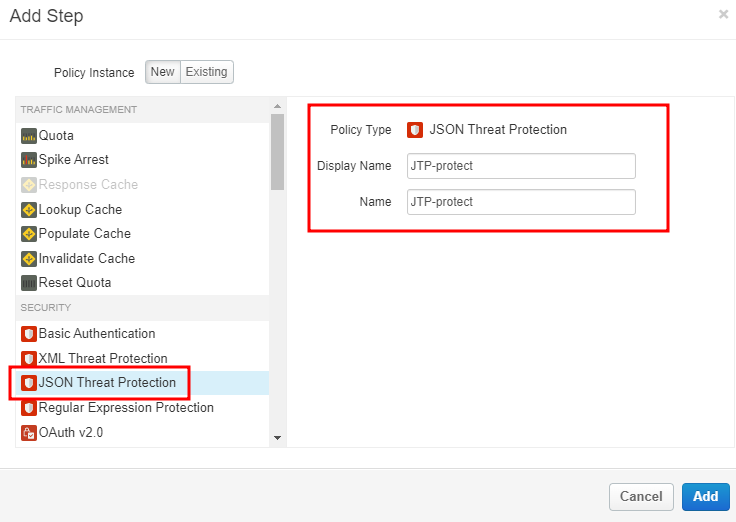Pick Populate Cache policy label
This screenshot has height=522, width=736.
point(85,233)
